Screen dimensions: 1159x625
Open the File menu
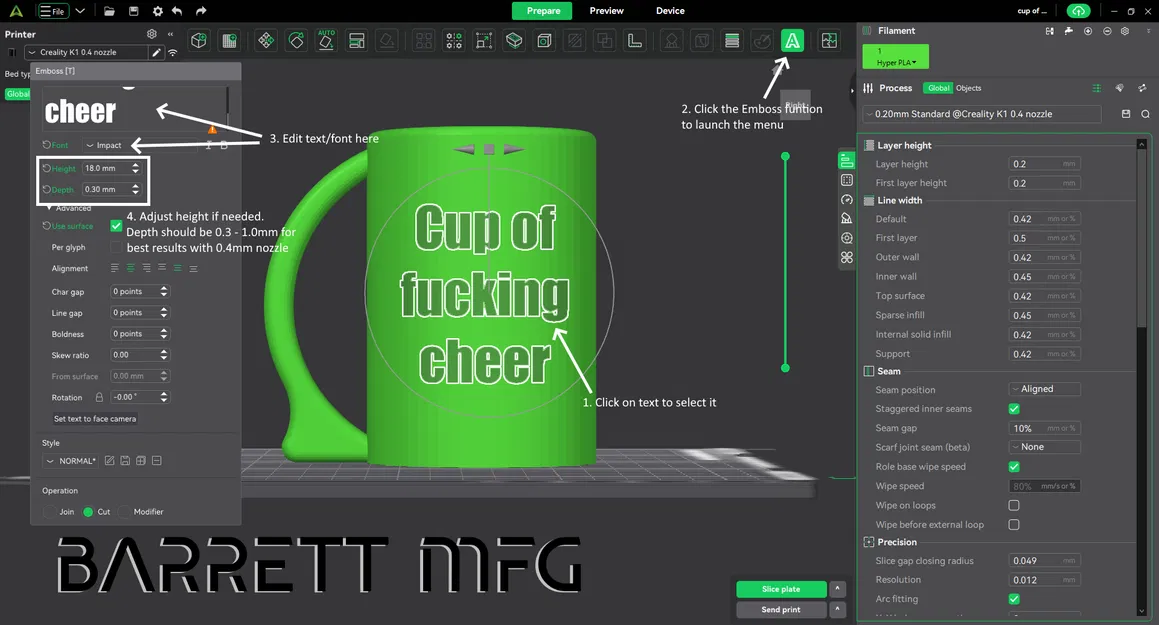tap(54, 10)
